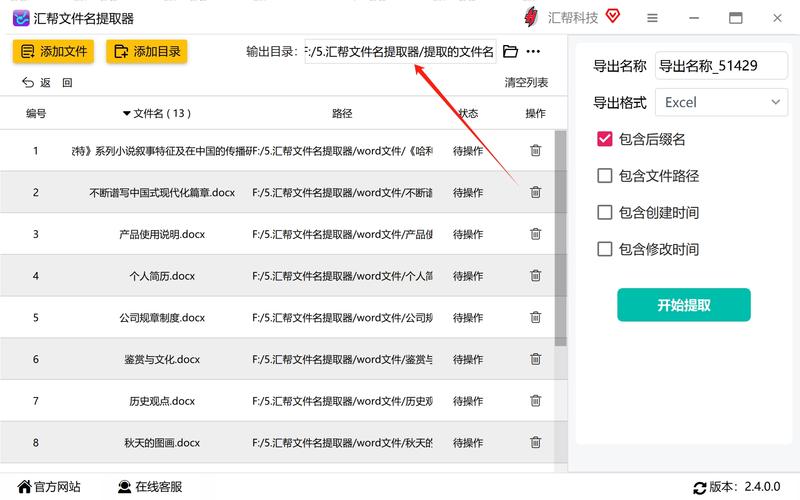Open the hamburger menu in title bar
Screen dimensions: 800x500
[x=652, y=18]
